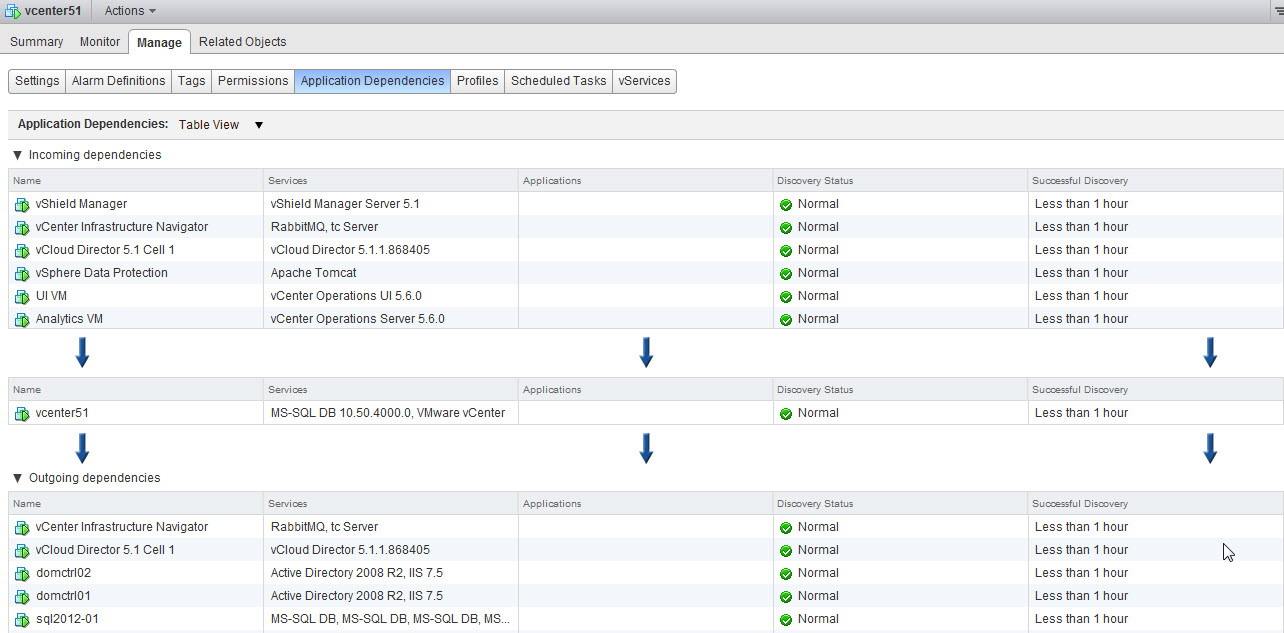Click the domctrl02 VM icon

pyautogui.click(x=22, y=574)
